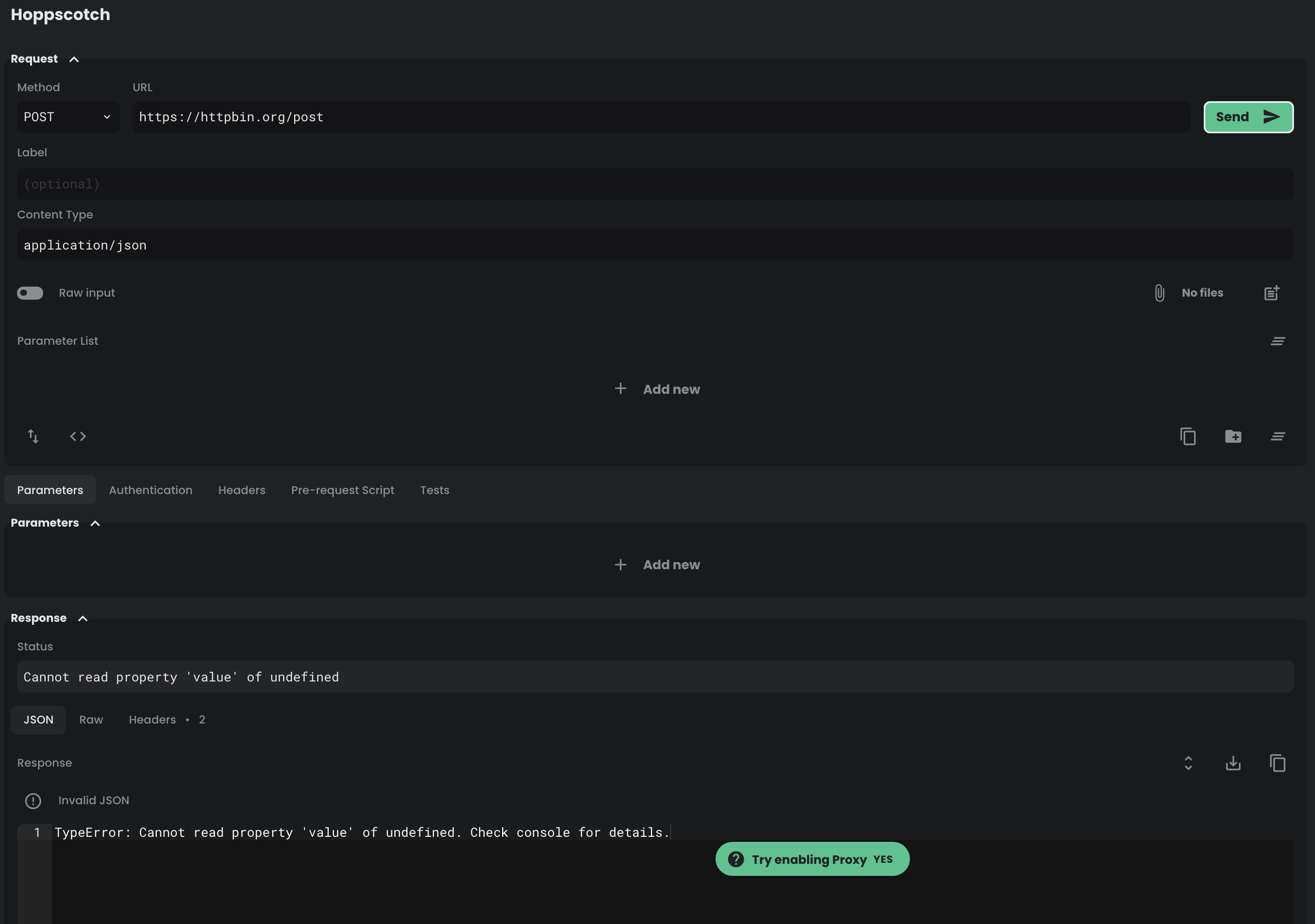Download the response using the download icon
The image size is (1315, 924).
pos(1233,763)
